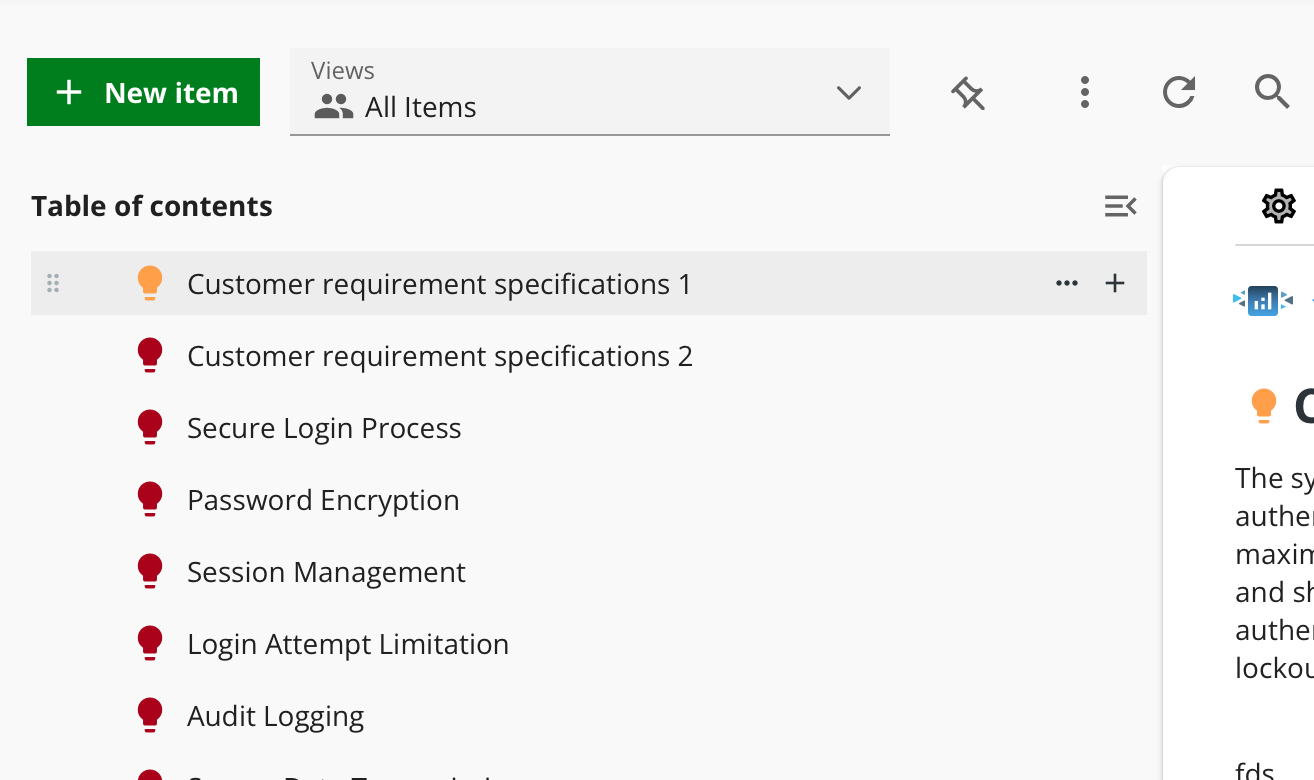Select Customer requirement specifications 2
Screen dimensions: 1314x780
(x=439, y=356)
